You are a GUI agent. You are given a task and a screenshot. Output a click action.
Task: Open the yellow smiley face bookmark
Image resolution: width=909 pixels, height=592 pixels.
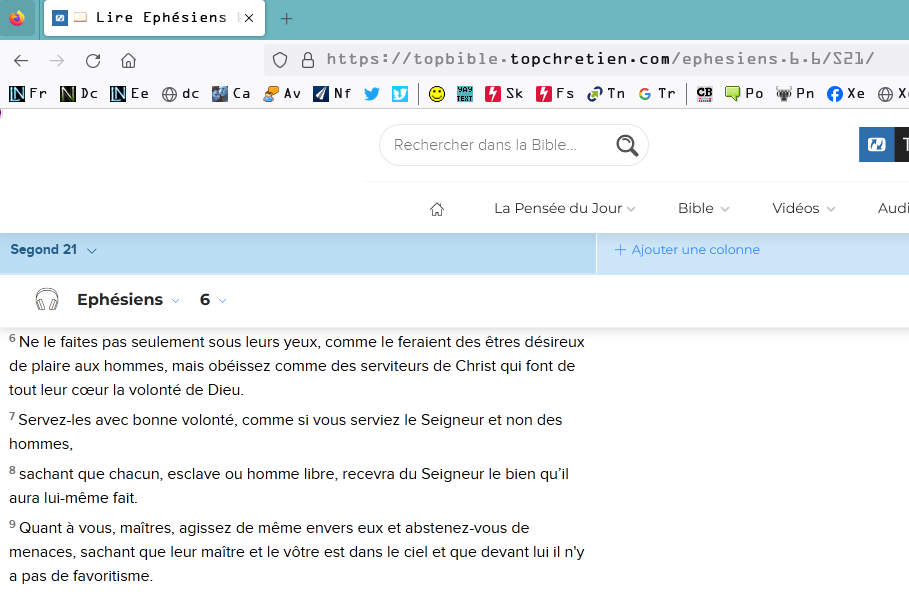point(437,94)
